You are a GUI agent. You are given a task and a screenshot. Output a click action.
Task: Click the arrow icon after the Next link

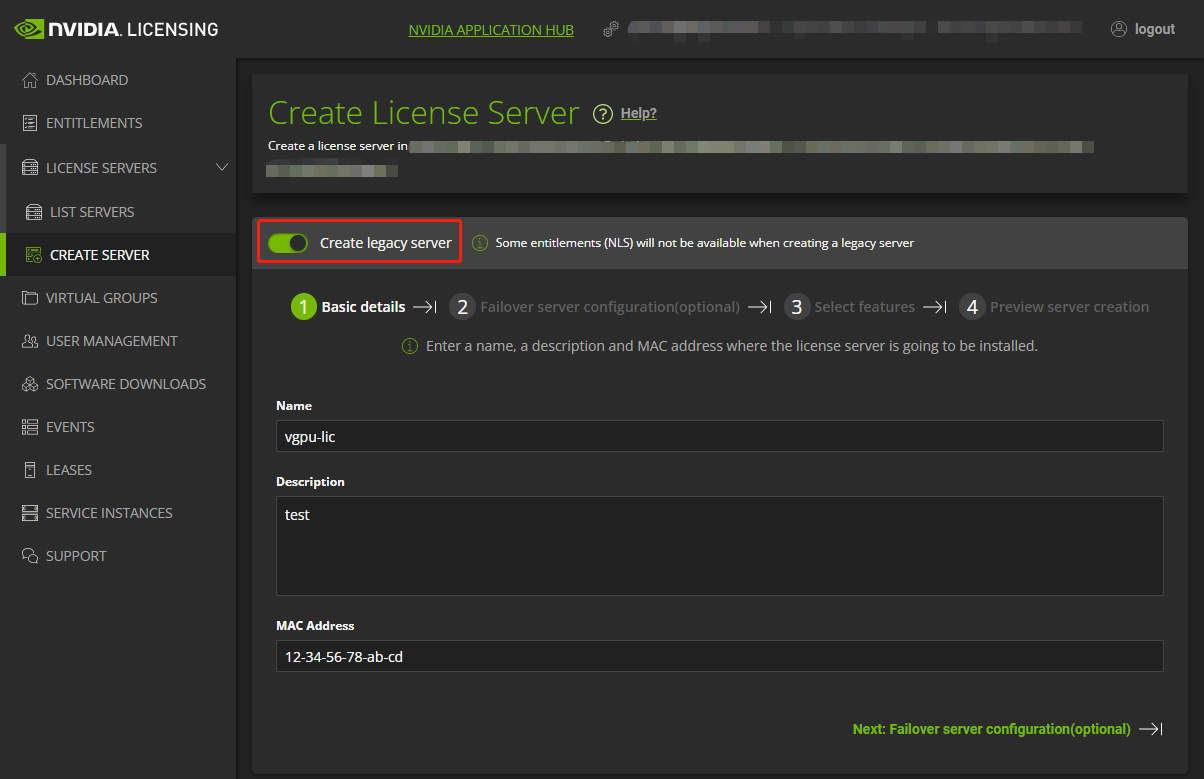pos(1151,729)
